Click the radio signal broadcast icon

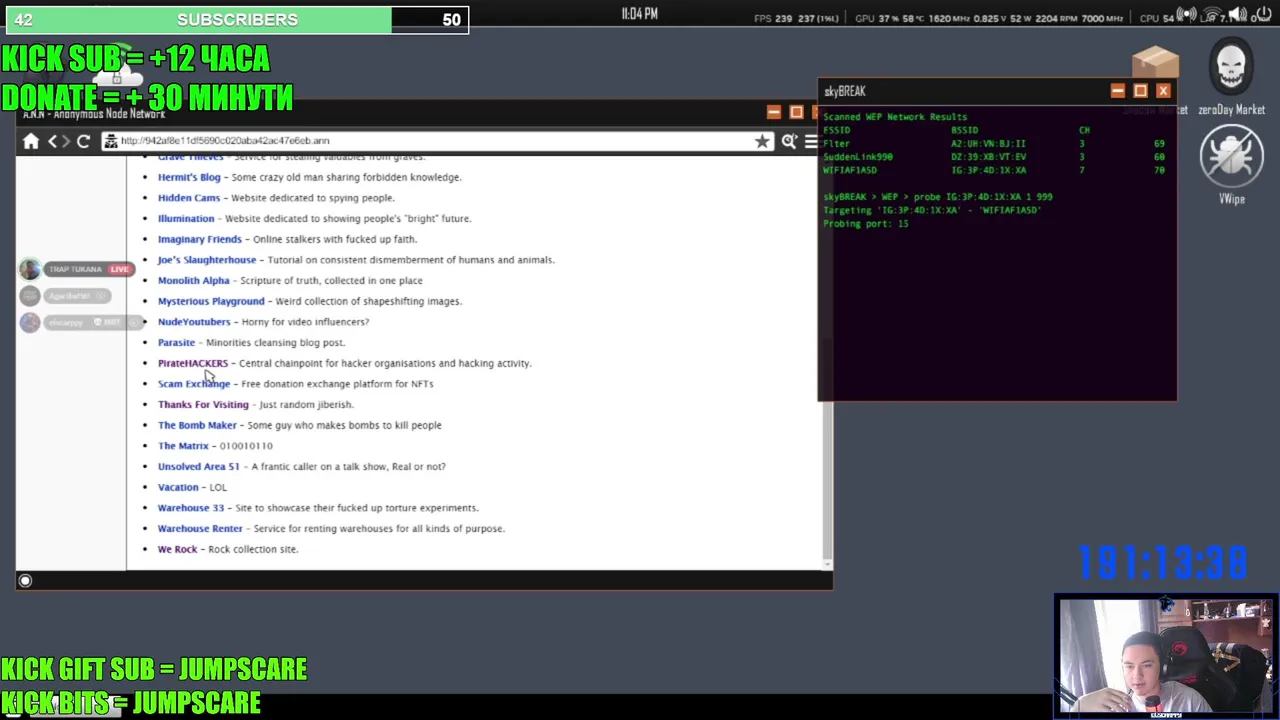(1187, 16)
